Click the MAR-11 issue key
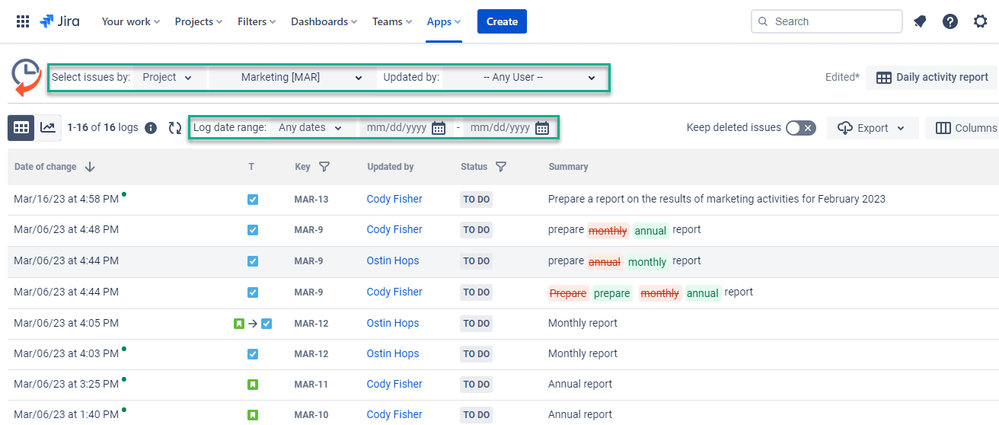 point(311,384)
